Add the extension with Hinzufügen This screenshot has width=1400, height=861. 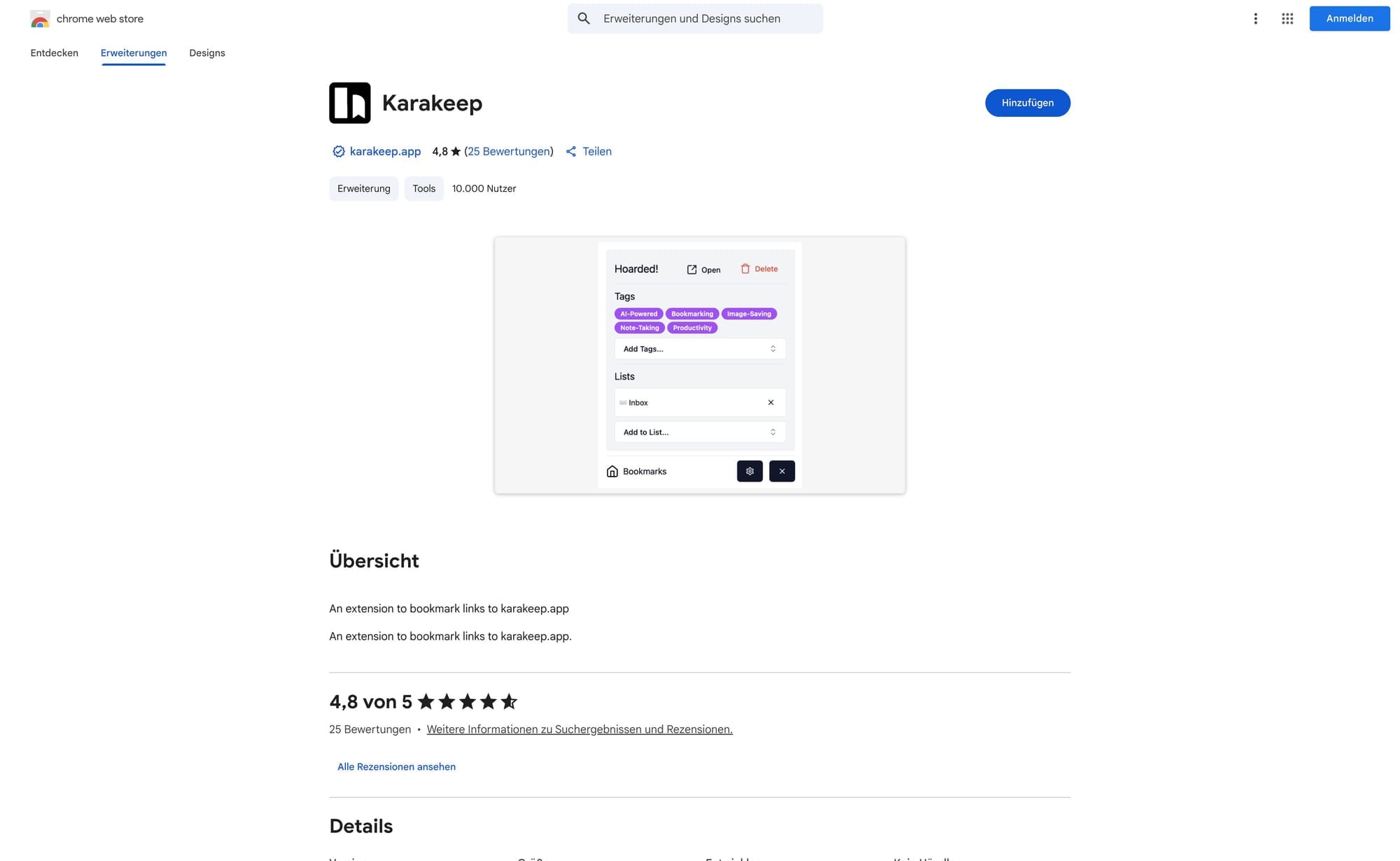click(1028, 103)
